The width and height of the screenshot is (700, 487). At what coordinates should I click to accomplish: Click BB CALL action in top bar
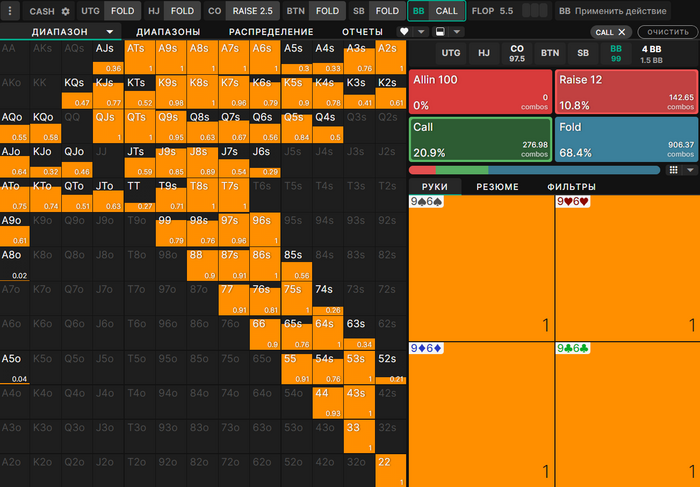click(x=437, y=11)
